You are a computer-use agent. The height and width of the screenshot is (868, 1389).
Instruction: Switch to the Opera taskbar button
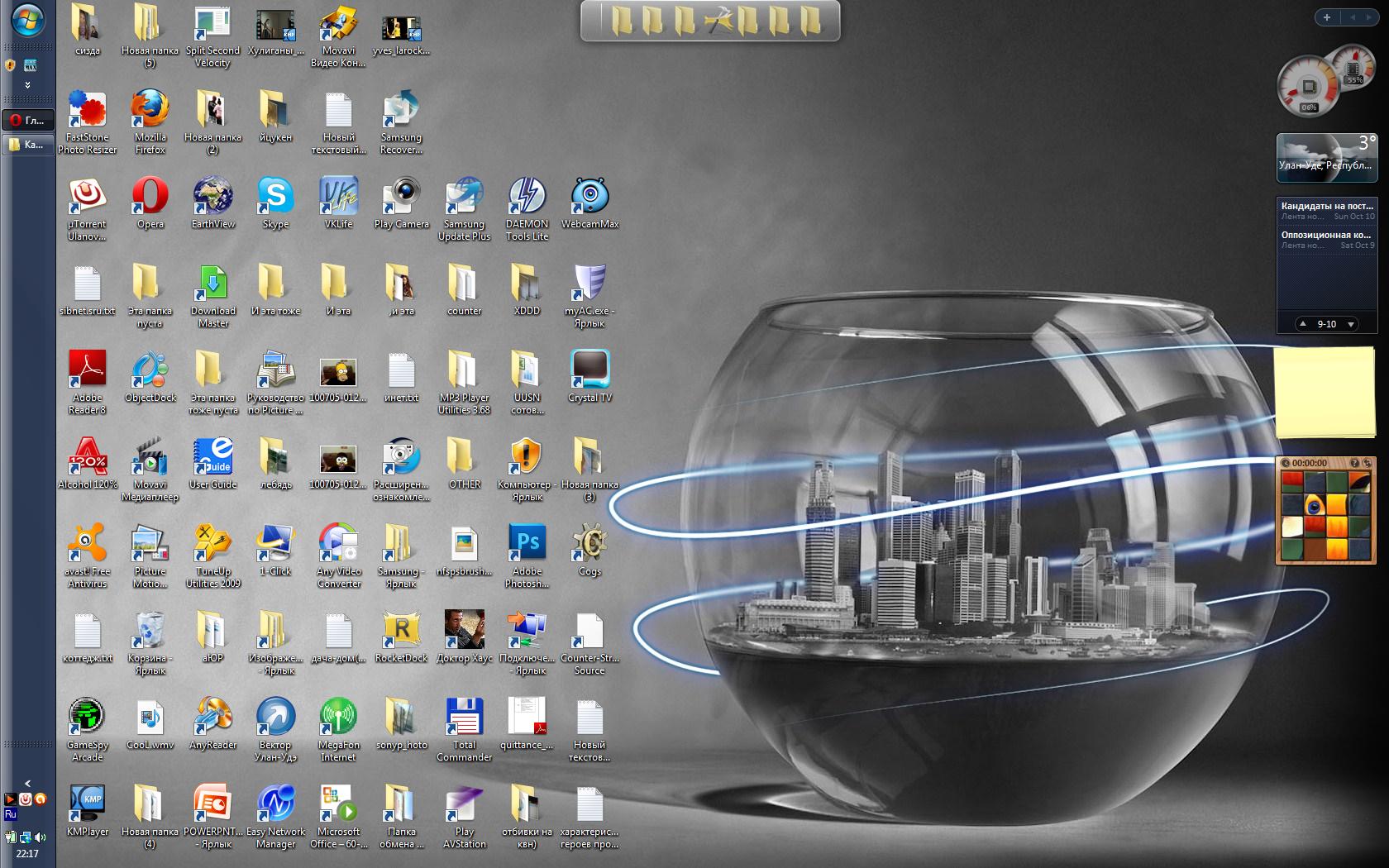28,120
